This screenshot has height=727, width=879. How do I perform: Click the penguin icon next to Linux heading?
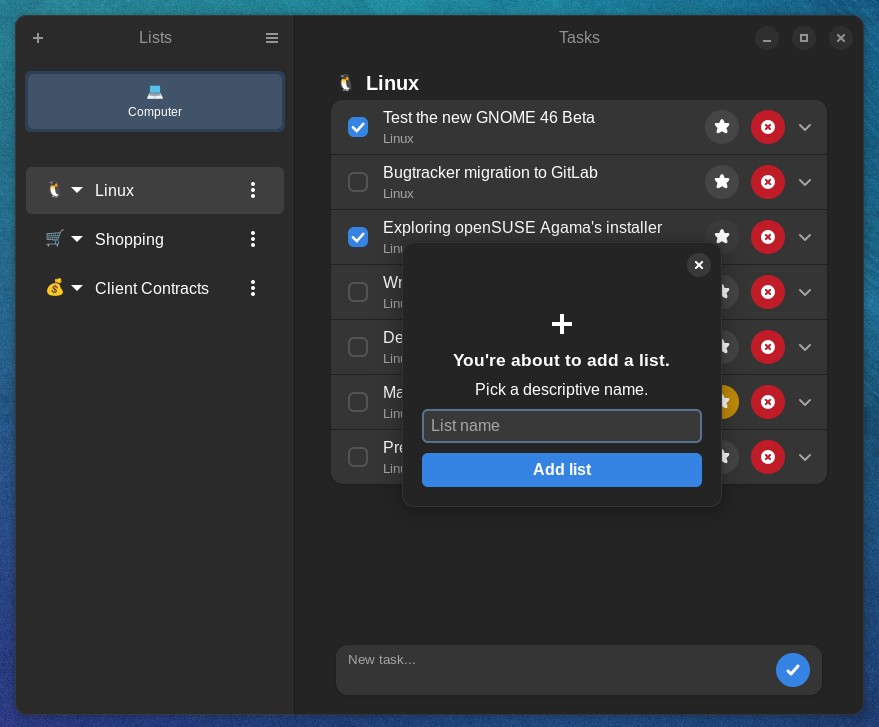(x=346, y=83)
